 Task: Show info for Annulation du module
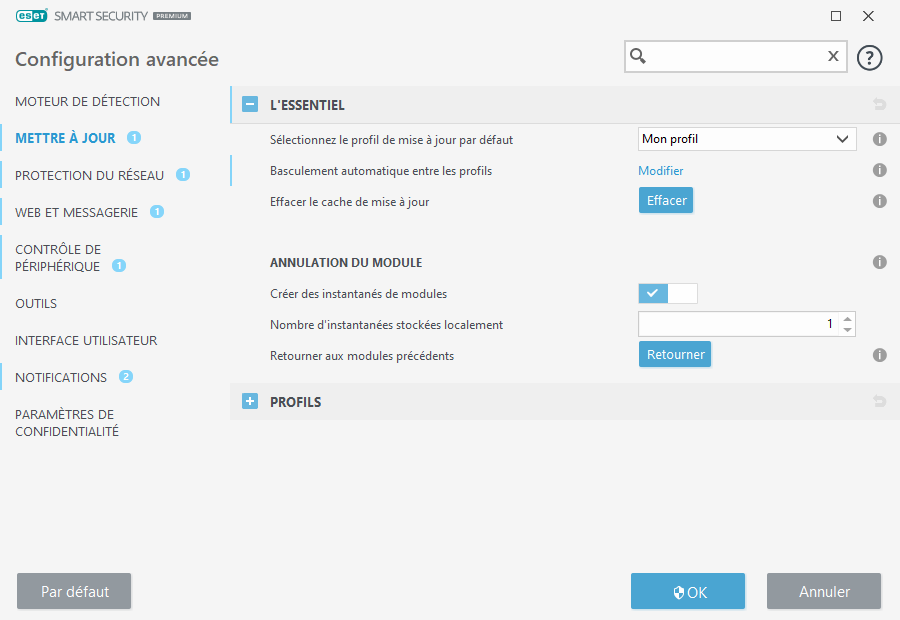pyautogui.click(x=879, y=262)
